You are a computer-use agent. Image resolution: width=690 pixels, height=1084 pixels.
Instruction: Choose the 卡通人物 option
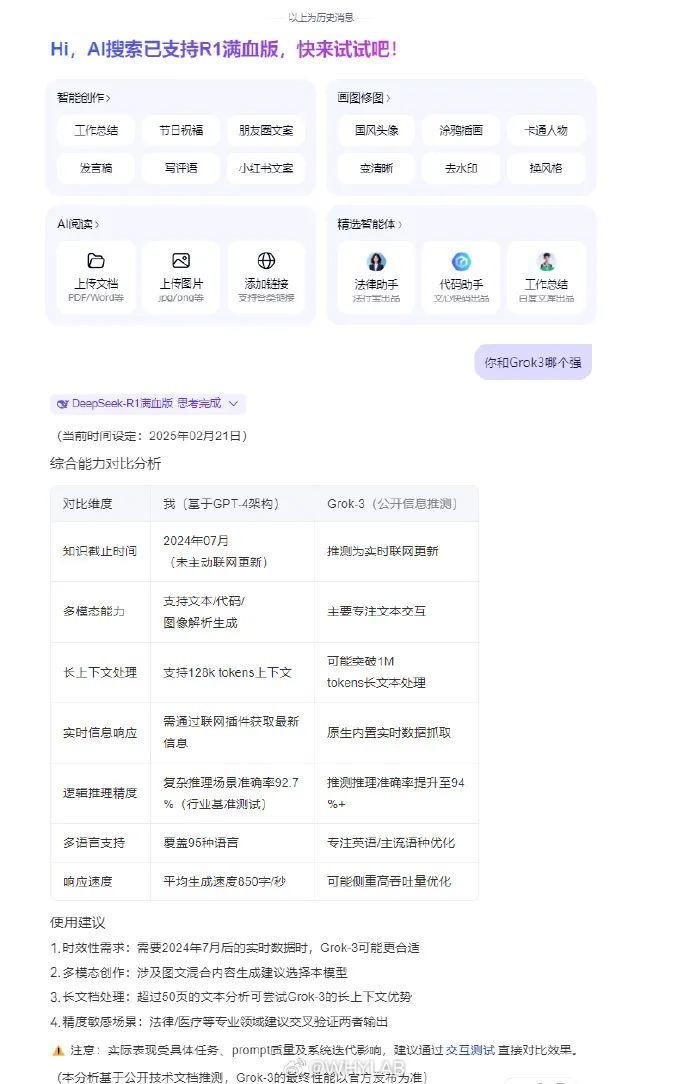tap(546, 130)
